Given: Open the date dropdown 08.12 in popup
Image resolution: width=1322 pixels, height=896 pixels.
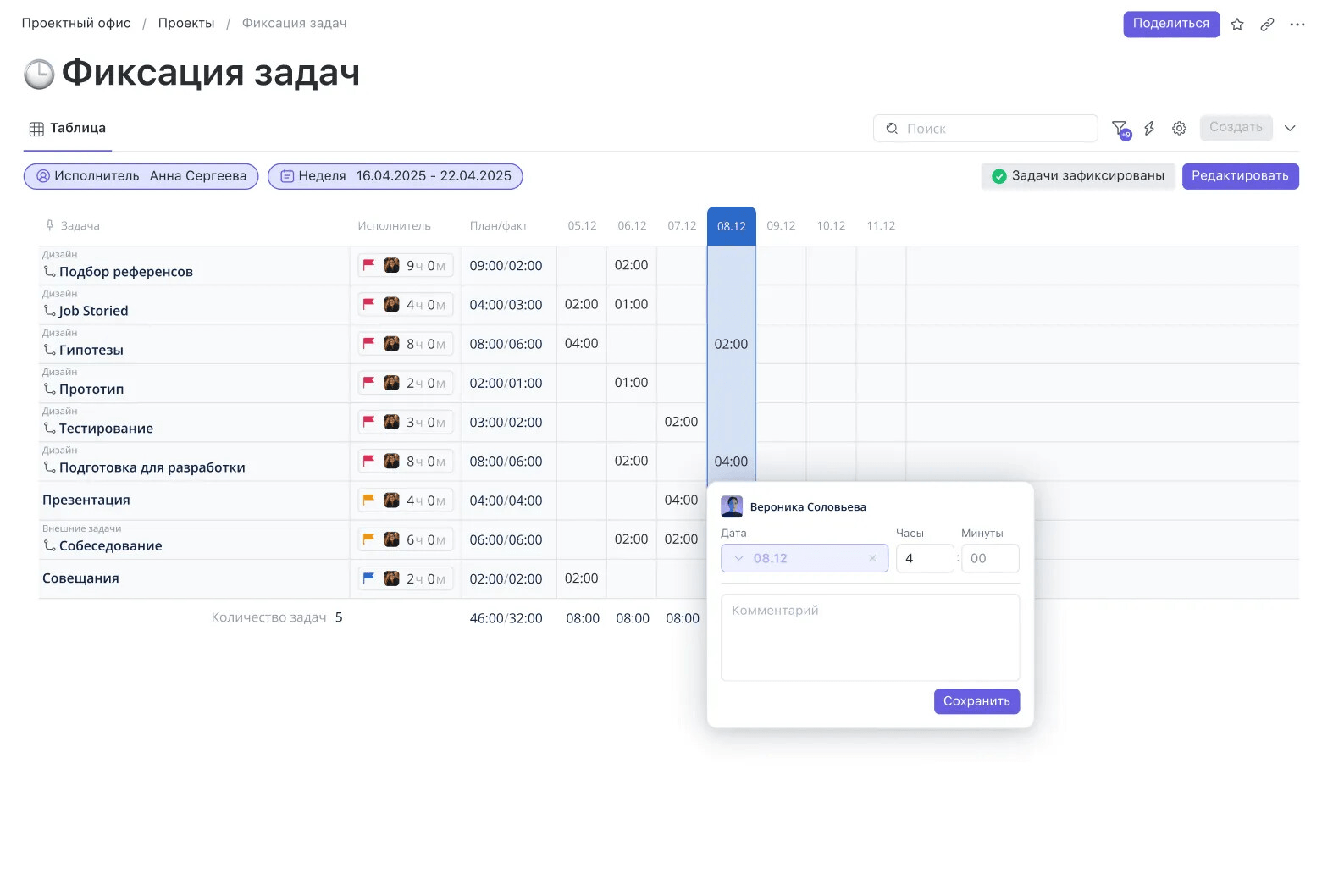Looking at the screenshot, I should pyautogui.click(x=804, y=558).
